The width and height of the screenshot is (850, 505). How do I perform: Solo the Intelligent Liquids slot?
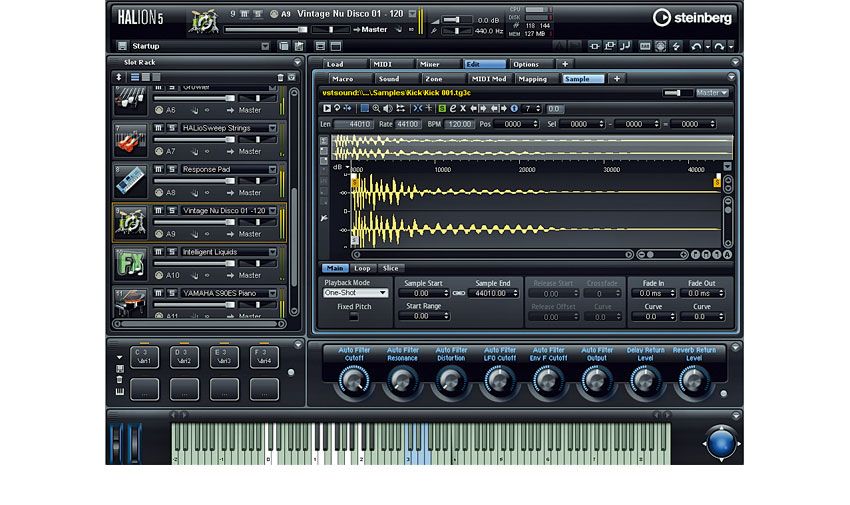click(172, 252)
